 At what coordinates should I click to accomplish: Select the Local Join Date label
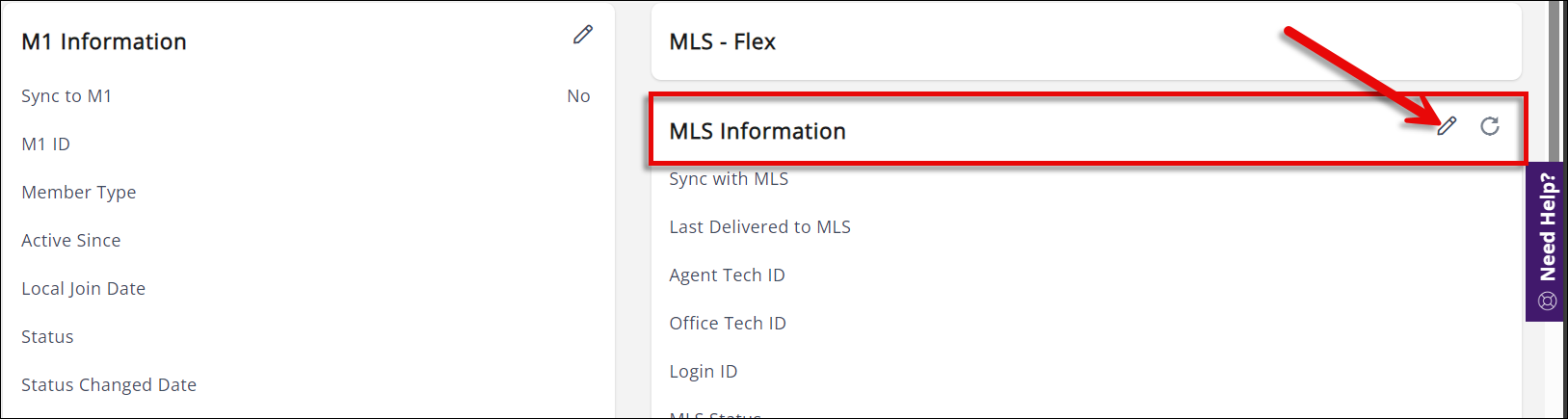(x=84, y=289)
